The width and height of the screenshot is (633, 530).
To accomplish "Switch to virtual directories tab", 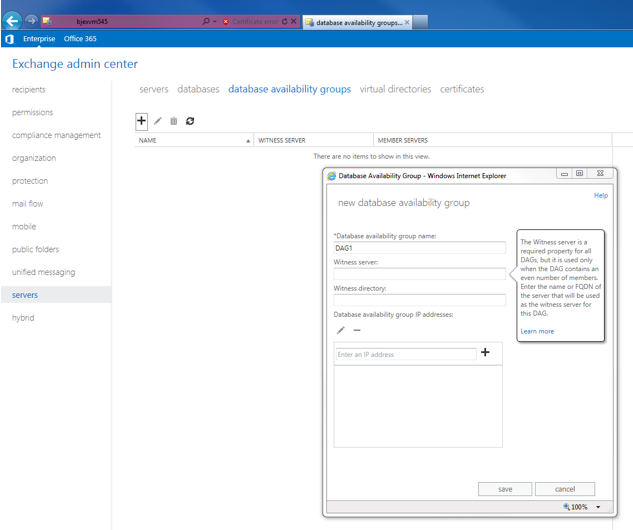I will click(395, 89).
